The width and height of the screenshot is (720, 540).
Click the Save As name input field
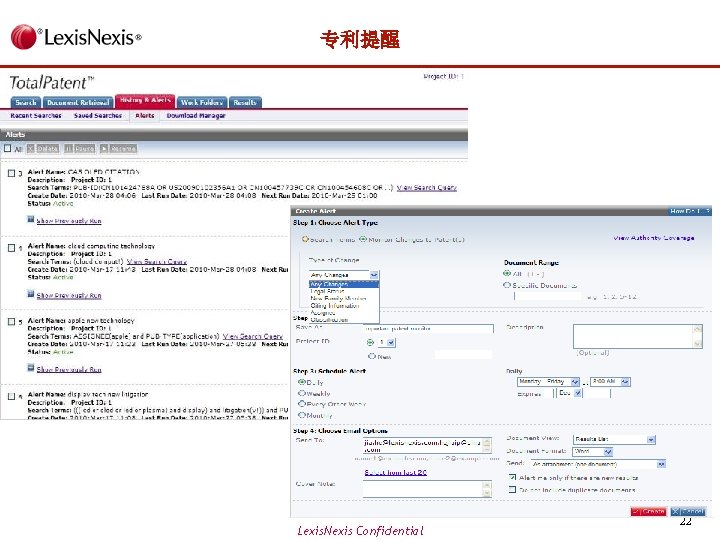coord(428,328)
